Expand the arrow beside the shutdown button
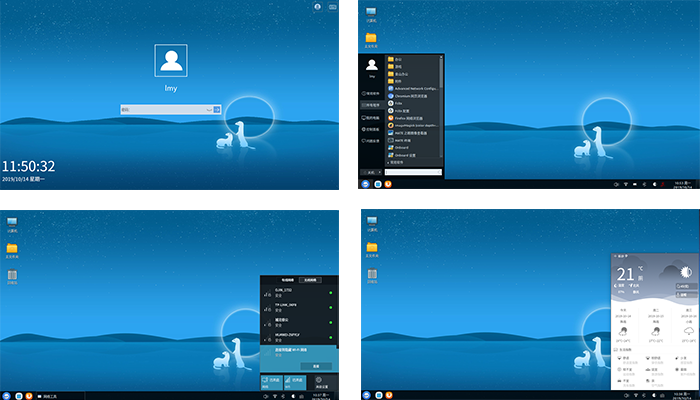This screenshot has height=400, width=700. [380, 172]
